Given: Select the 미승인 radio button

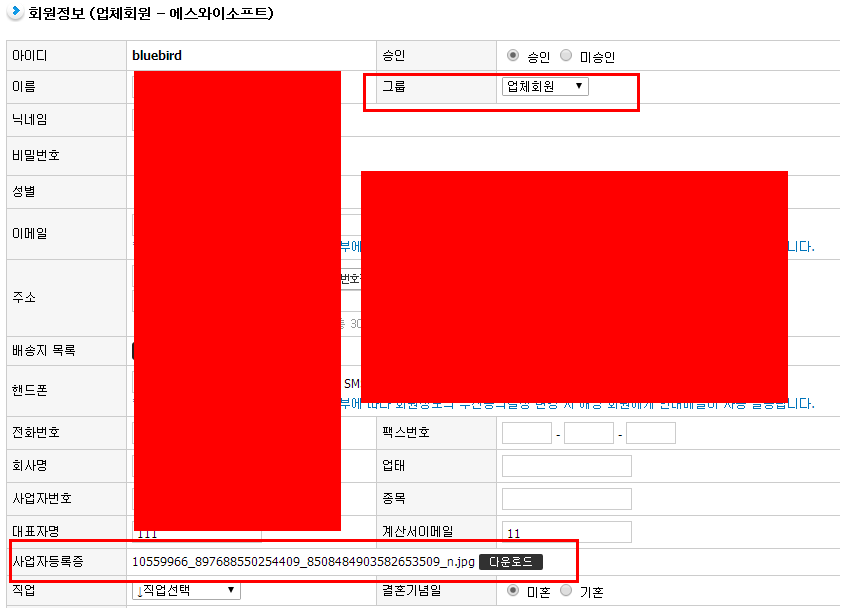Looking at the screenshot, I should pyautogui.click(x=566, y=56).
